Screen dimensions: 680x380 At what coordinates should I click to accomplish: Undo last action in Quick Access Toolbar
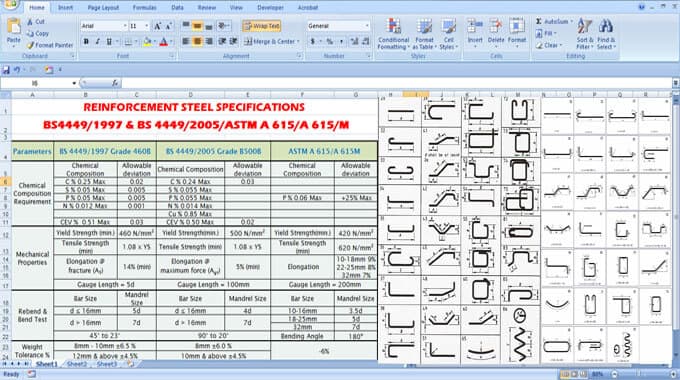(17, 70)
